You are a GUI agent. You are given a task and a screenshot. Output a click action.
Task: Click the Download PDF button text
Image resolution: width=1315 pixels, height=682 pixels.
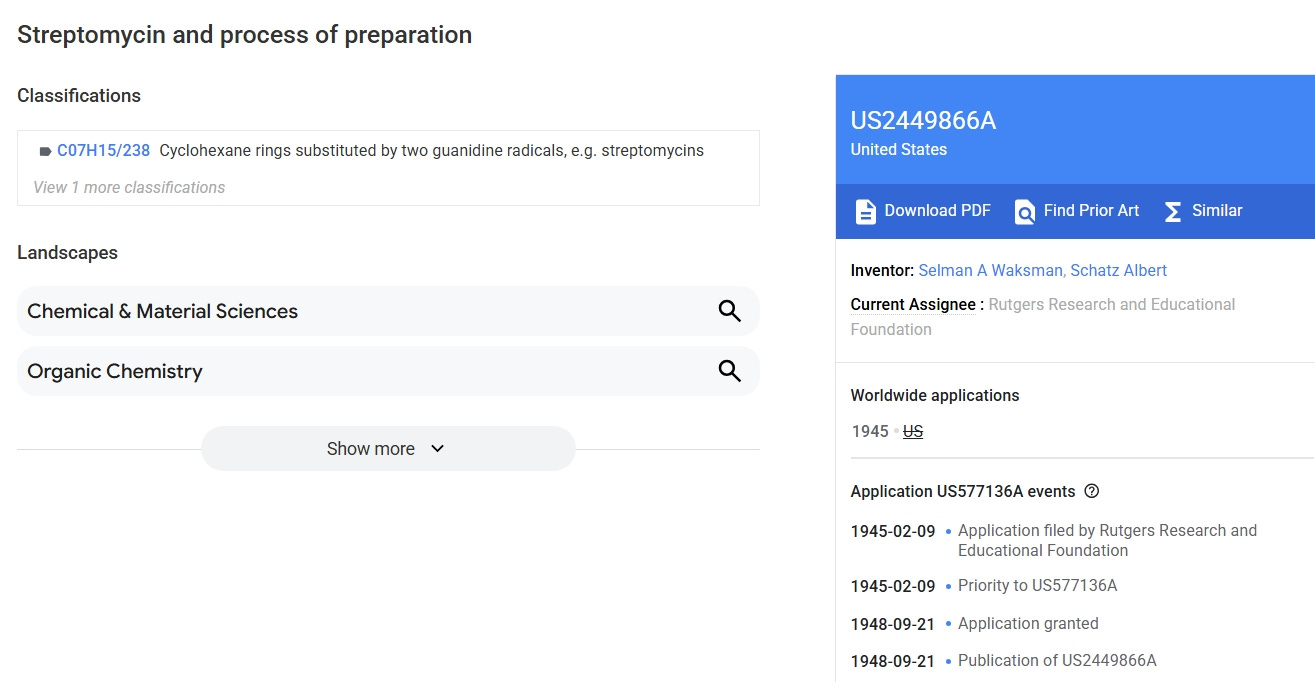[x=937, y=210]
